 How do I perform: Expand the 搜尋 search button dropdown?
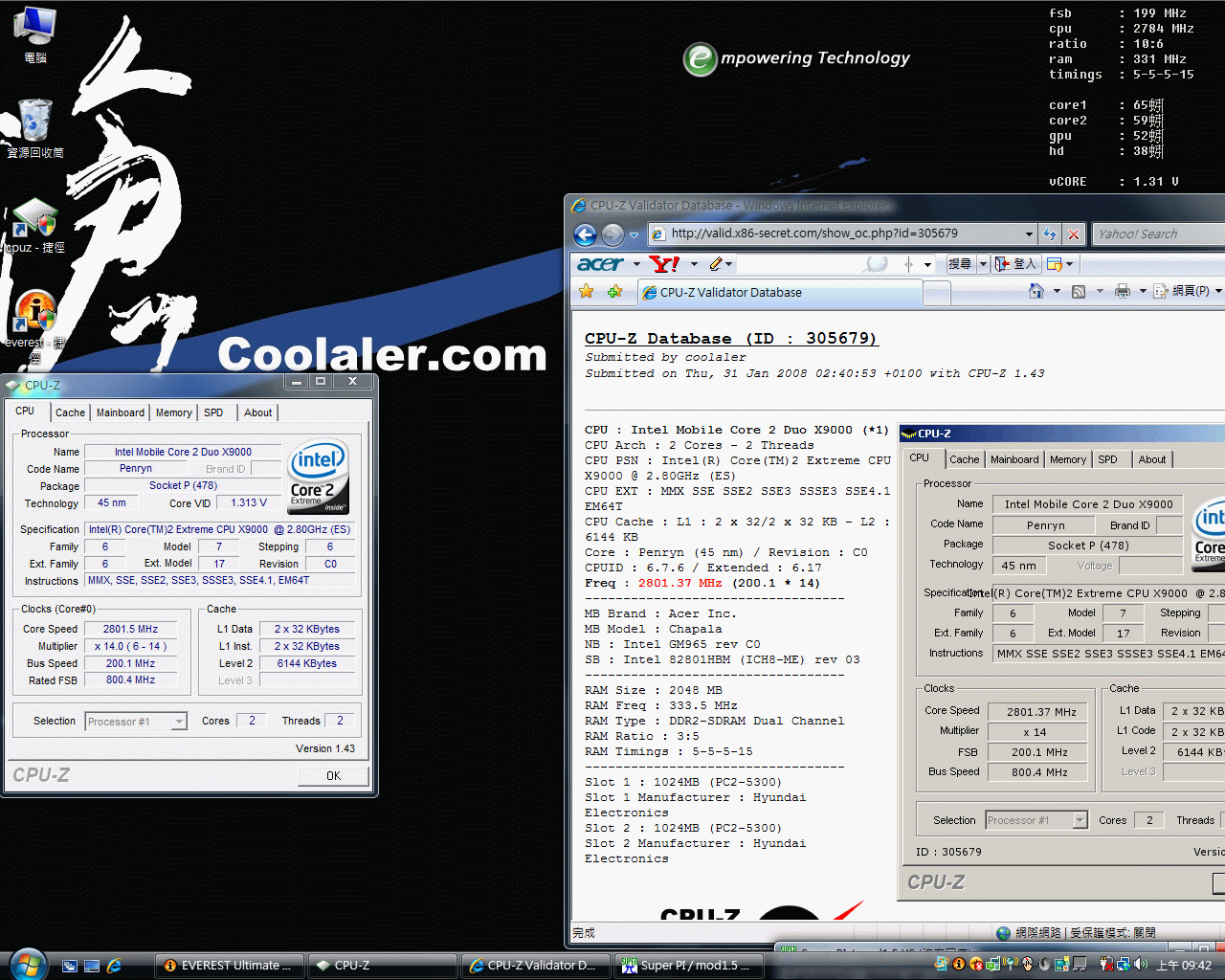tap(983, 264)
